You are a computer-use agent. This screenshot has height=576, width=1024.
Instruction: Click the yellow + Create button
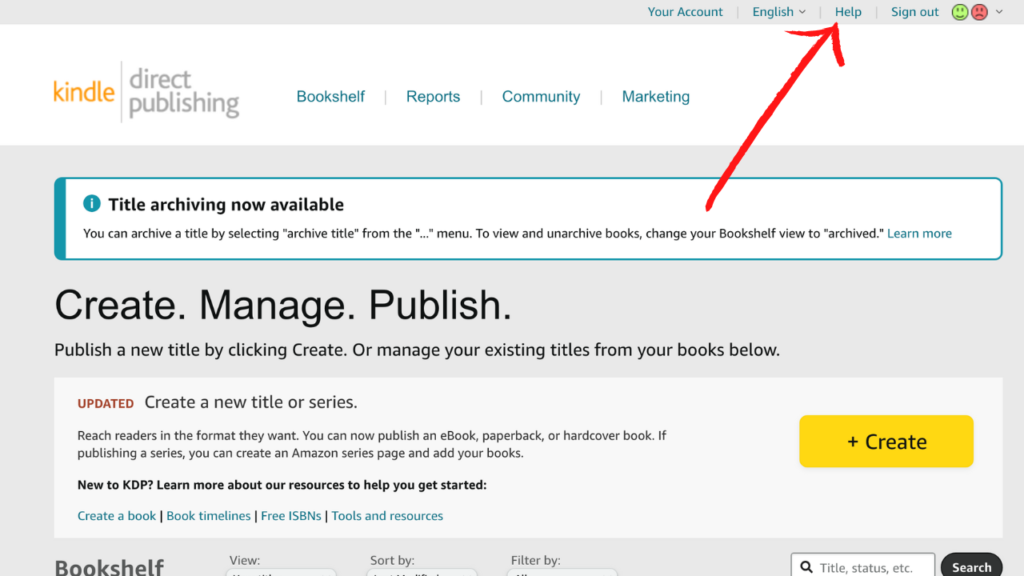[886, 441]
